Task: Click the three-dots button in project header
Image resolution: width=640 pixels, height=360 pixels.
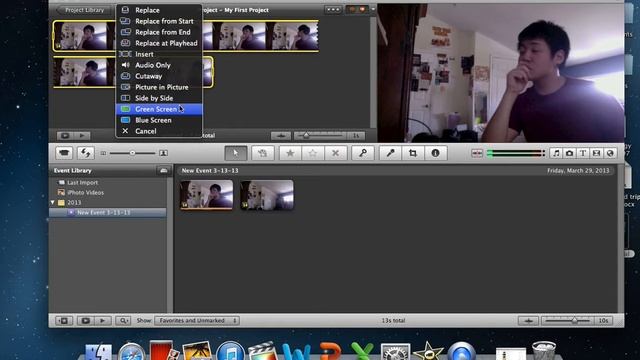Action: [333, 9]
